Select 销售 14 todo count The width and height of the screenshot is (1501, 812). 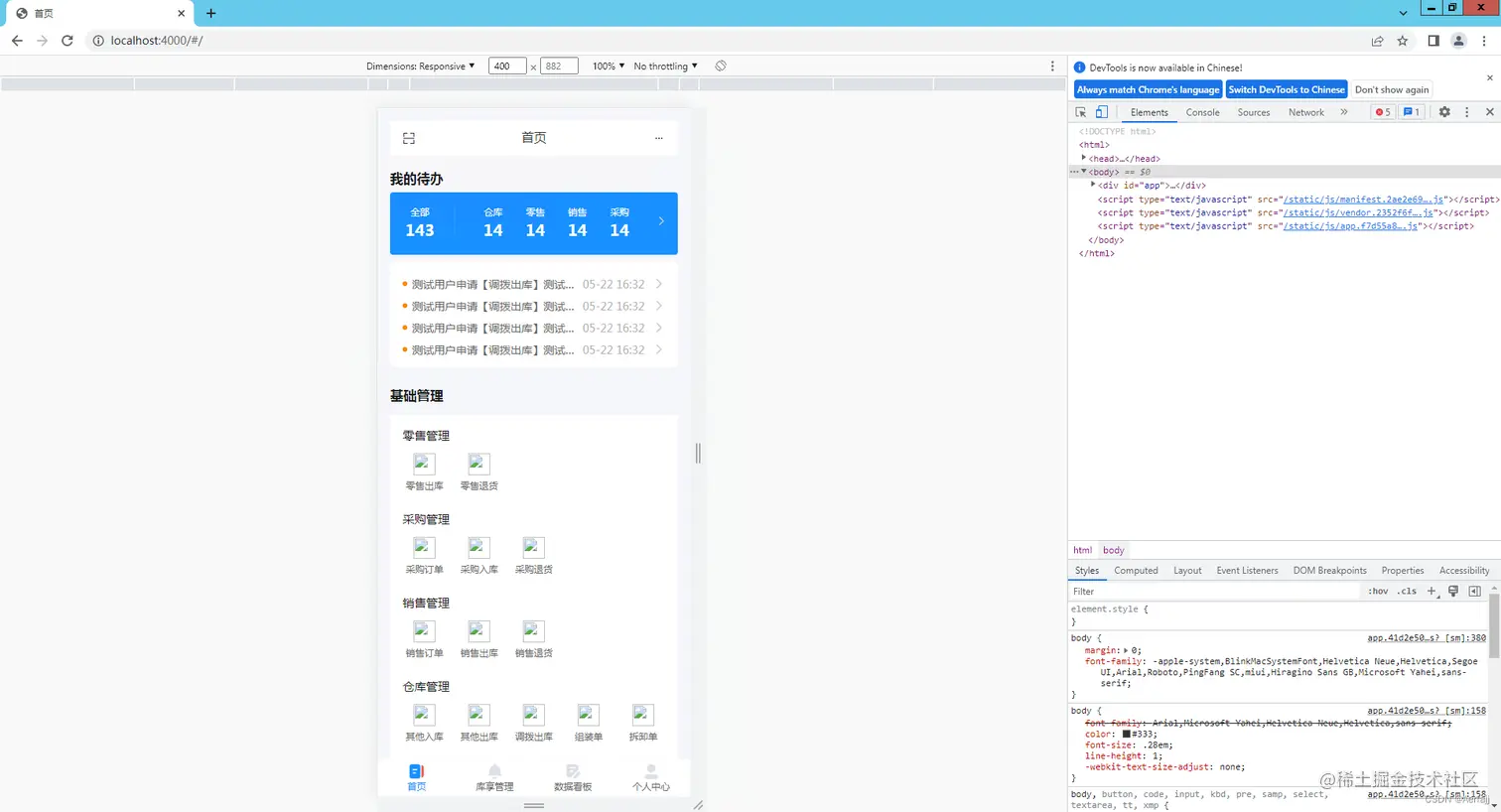(577, 222)
